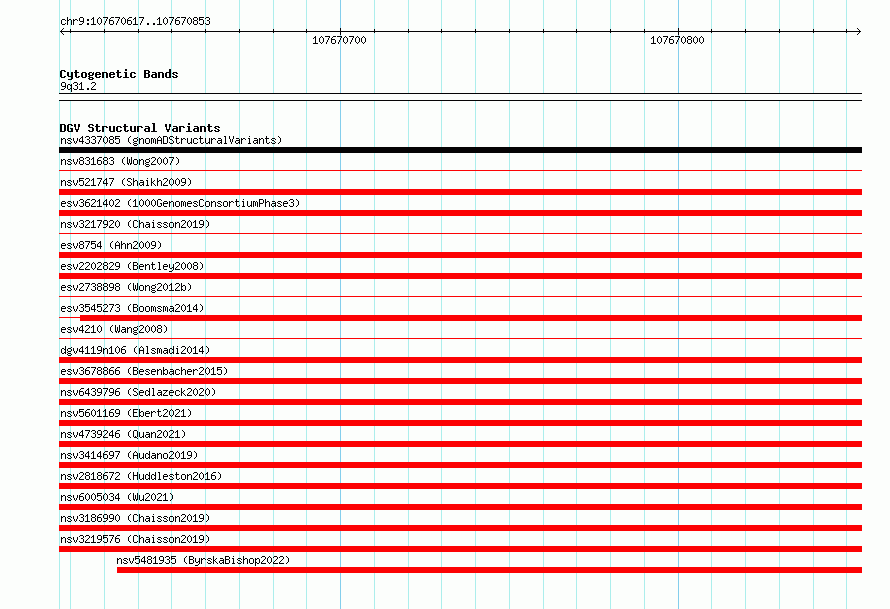Viewport: 890px width, 609px height.
Task: Open variant esv4210 (Wang2008)
Action: point(114,329)
